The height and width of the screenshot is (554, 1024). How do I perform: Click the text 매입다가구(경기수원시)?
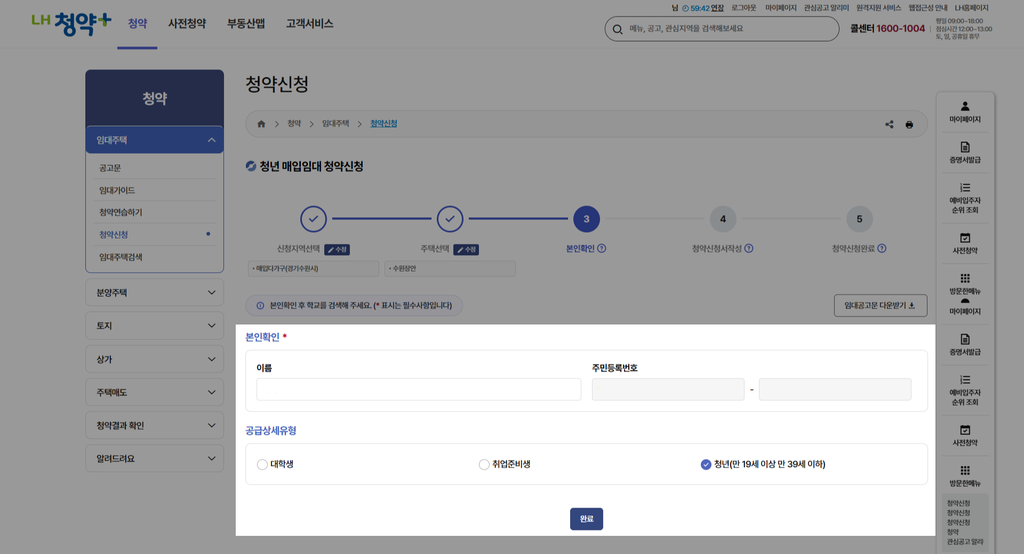tap(287, 269)
